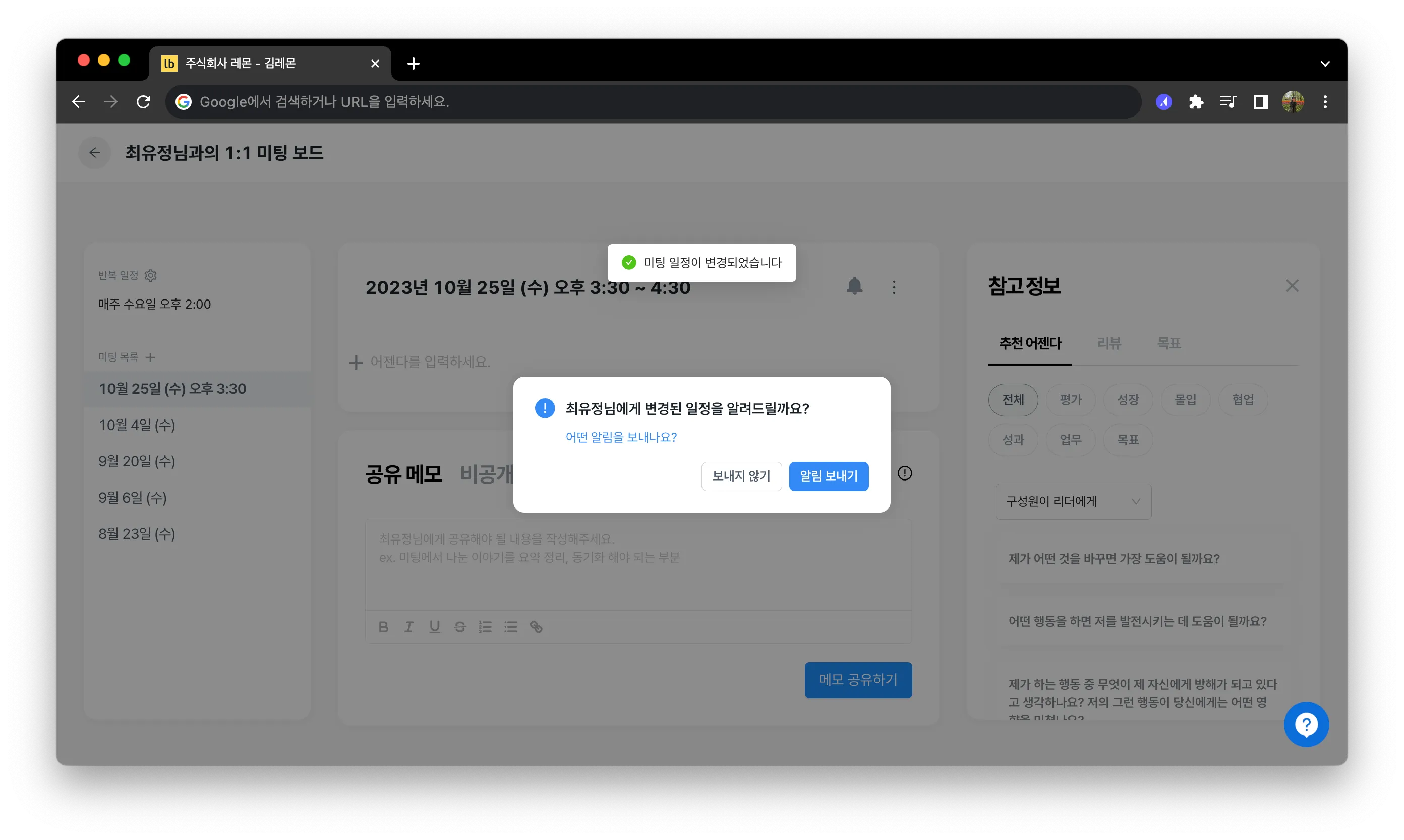Select the 평가 filter chip
Image resolution: width=1404 pixels, height=840 pixels.
click(1070, 400)
